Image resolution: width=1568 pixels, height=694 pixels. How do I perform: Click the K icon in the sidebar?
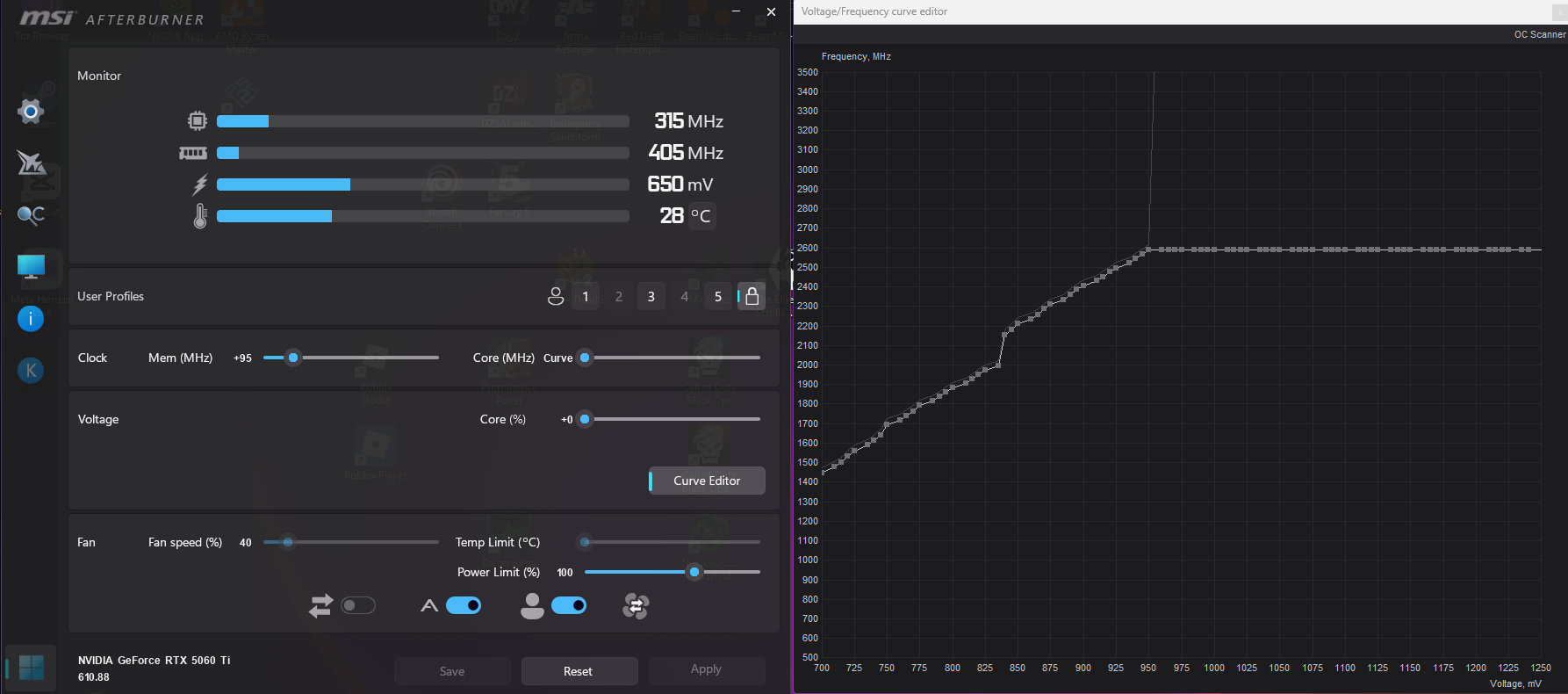(x=31, y=371)
